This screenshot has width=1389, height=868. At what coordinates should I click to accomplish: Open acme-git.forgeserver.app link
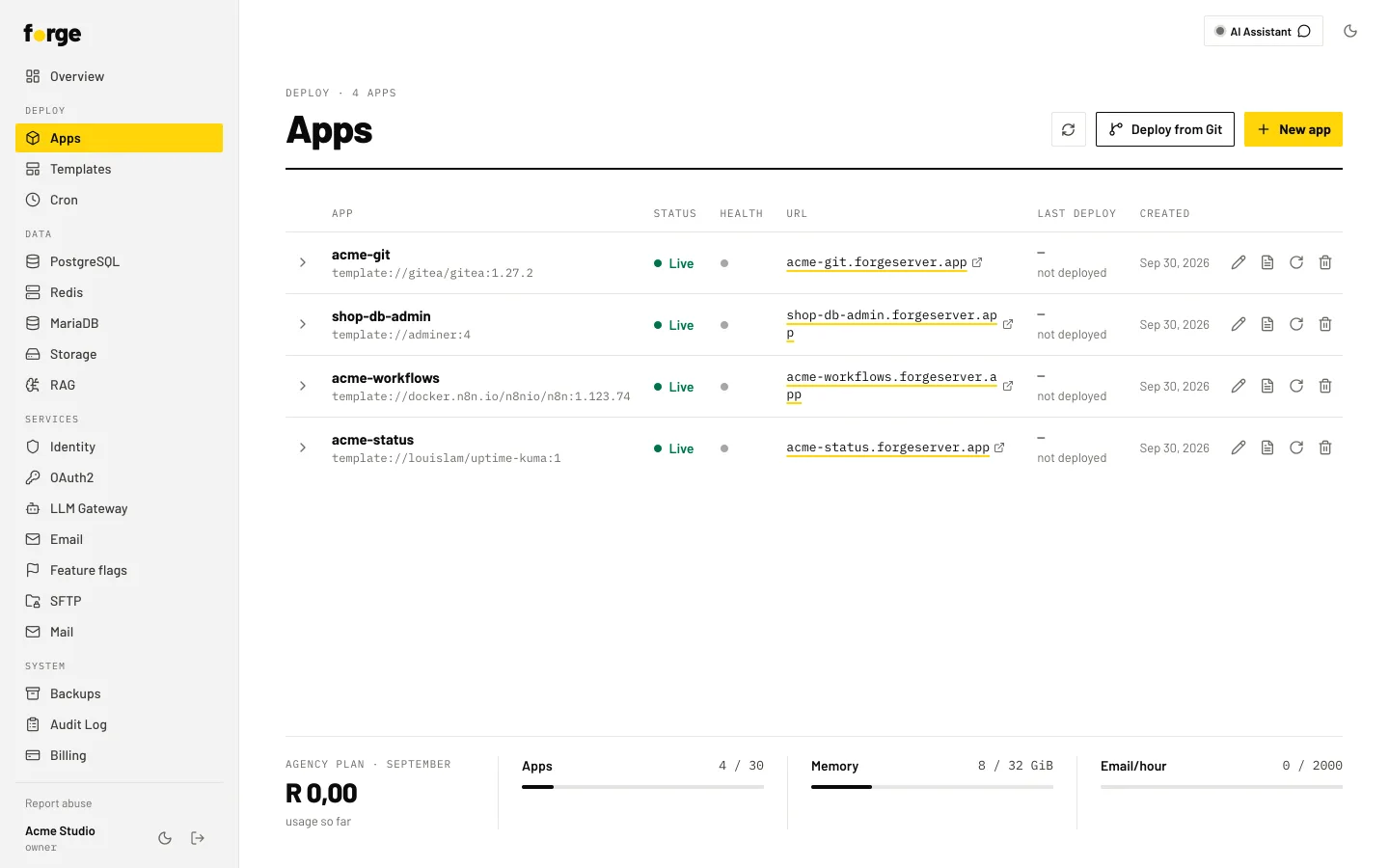click(877, 262)
